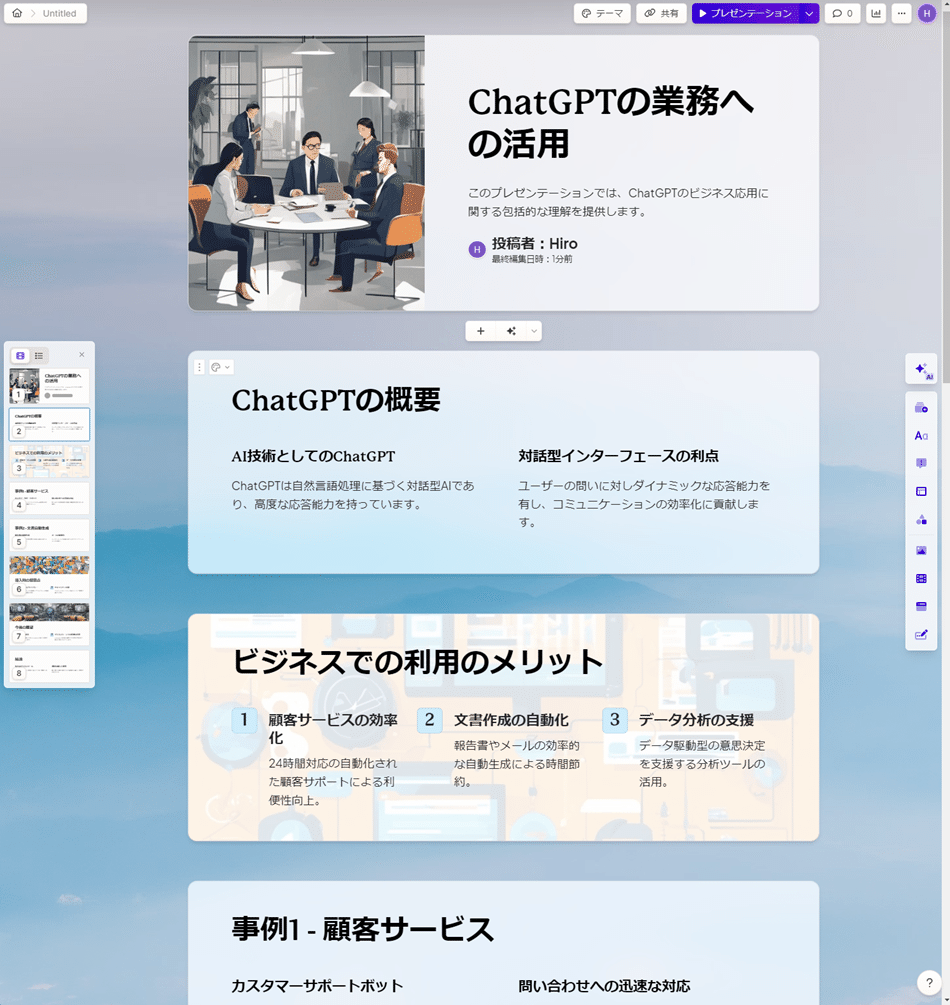Open the image insert tool
The width and height of the screenshot is (950, 1005).
pyautogui.click(x=921, y=551)
